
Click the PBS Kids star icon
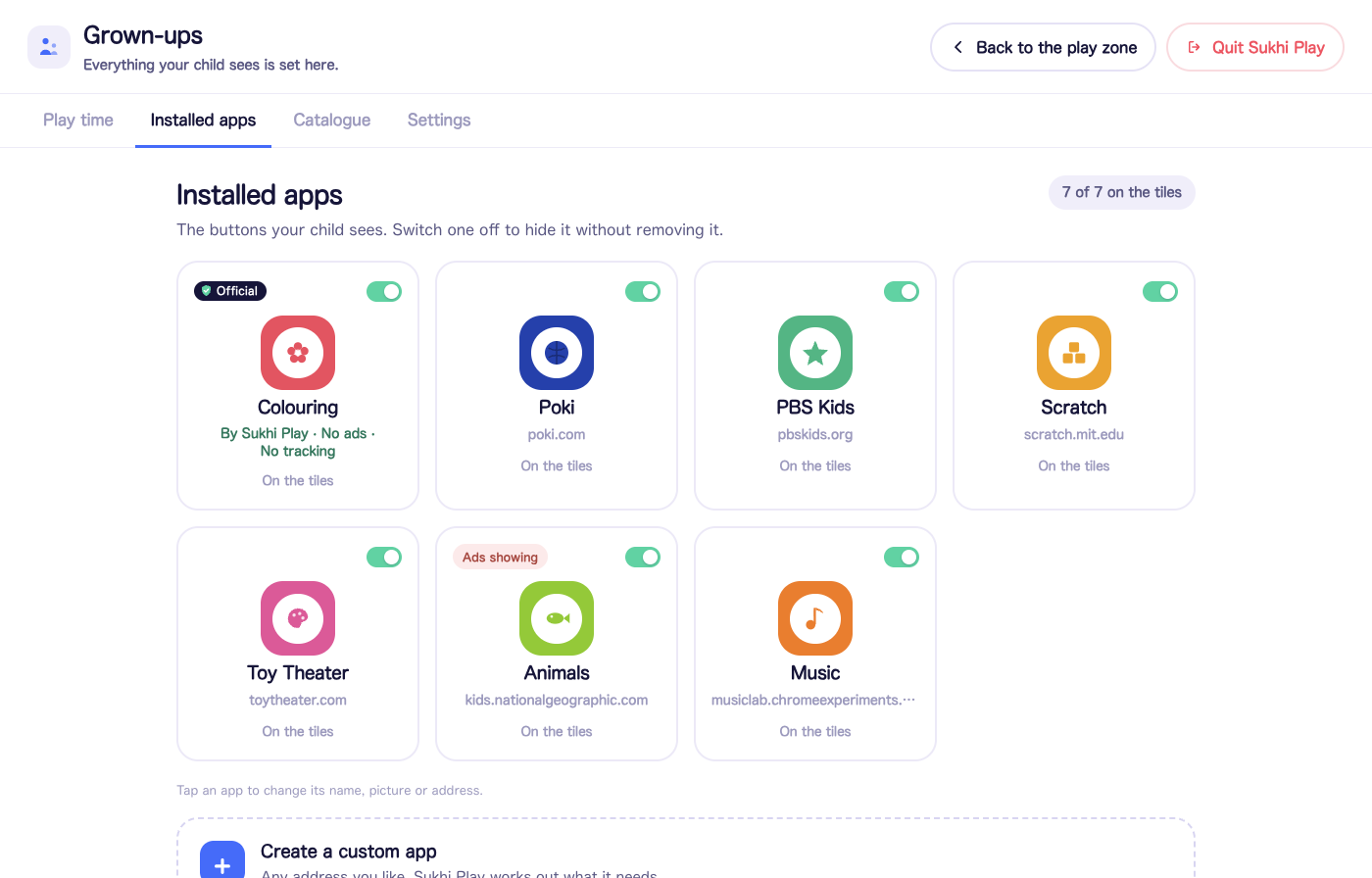[815, 353]
